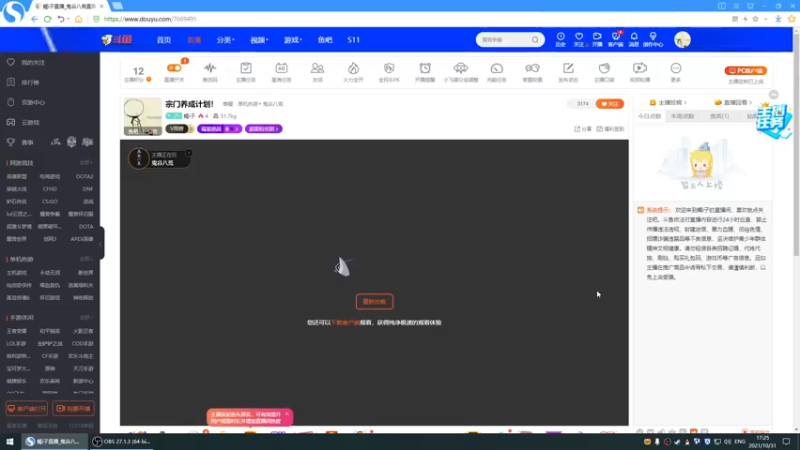This screenshot has width=800, height=450.
Task: Click the page vertical scrollbar
Action: pyautogui.click(x=796, y=143)
